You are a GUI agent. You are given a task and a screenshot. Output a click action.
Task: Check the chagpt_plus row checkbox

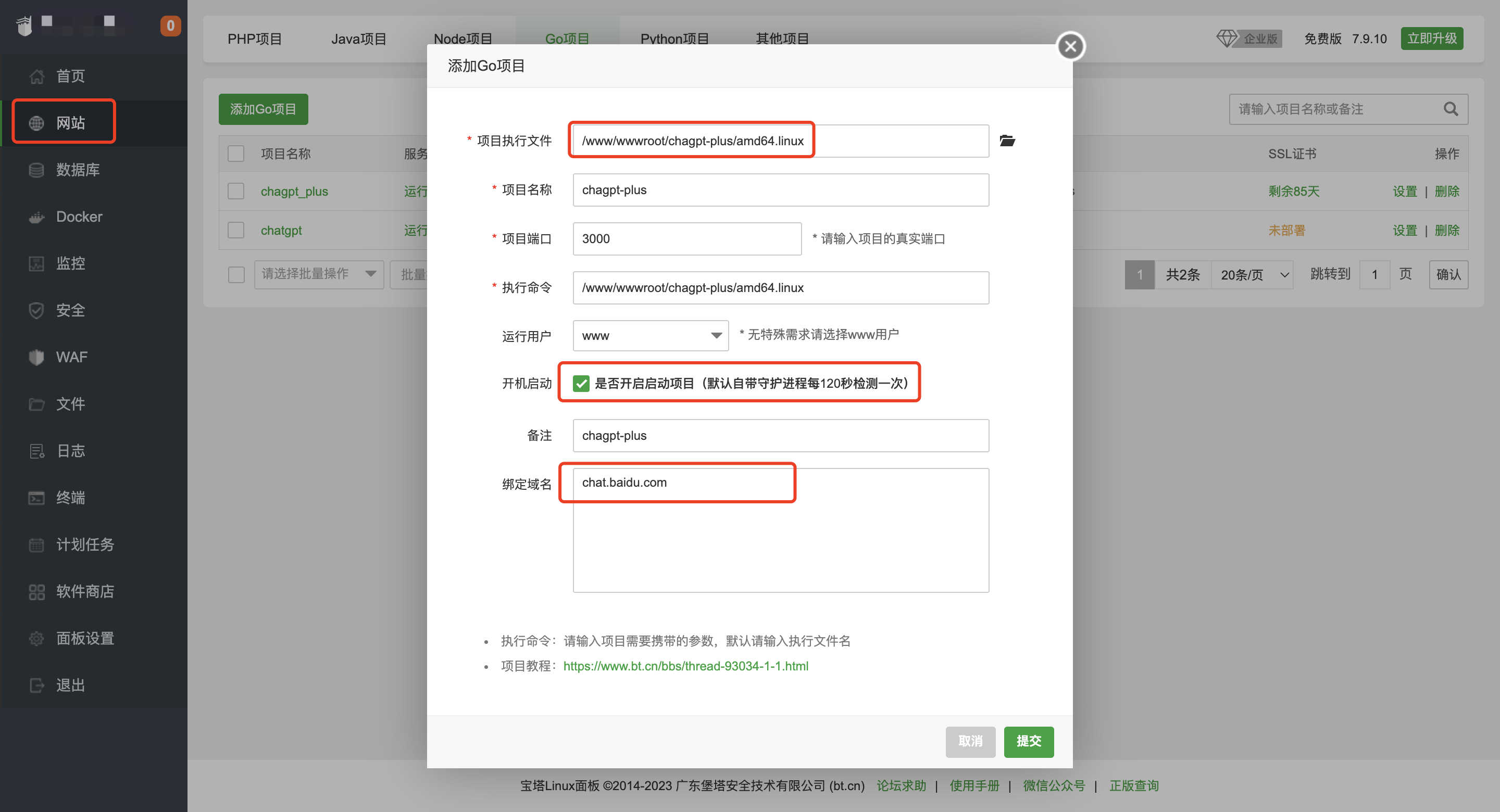point(236,191)
